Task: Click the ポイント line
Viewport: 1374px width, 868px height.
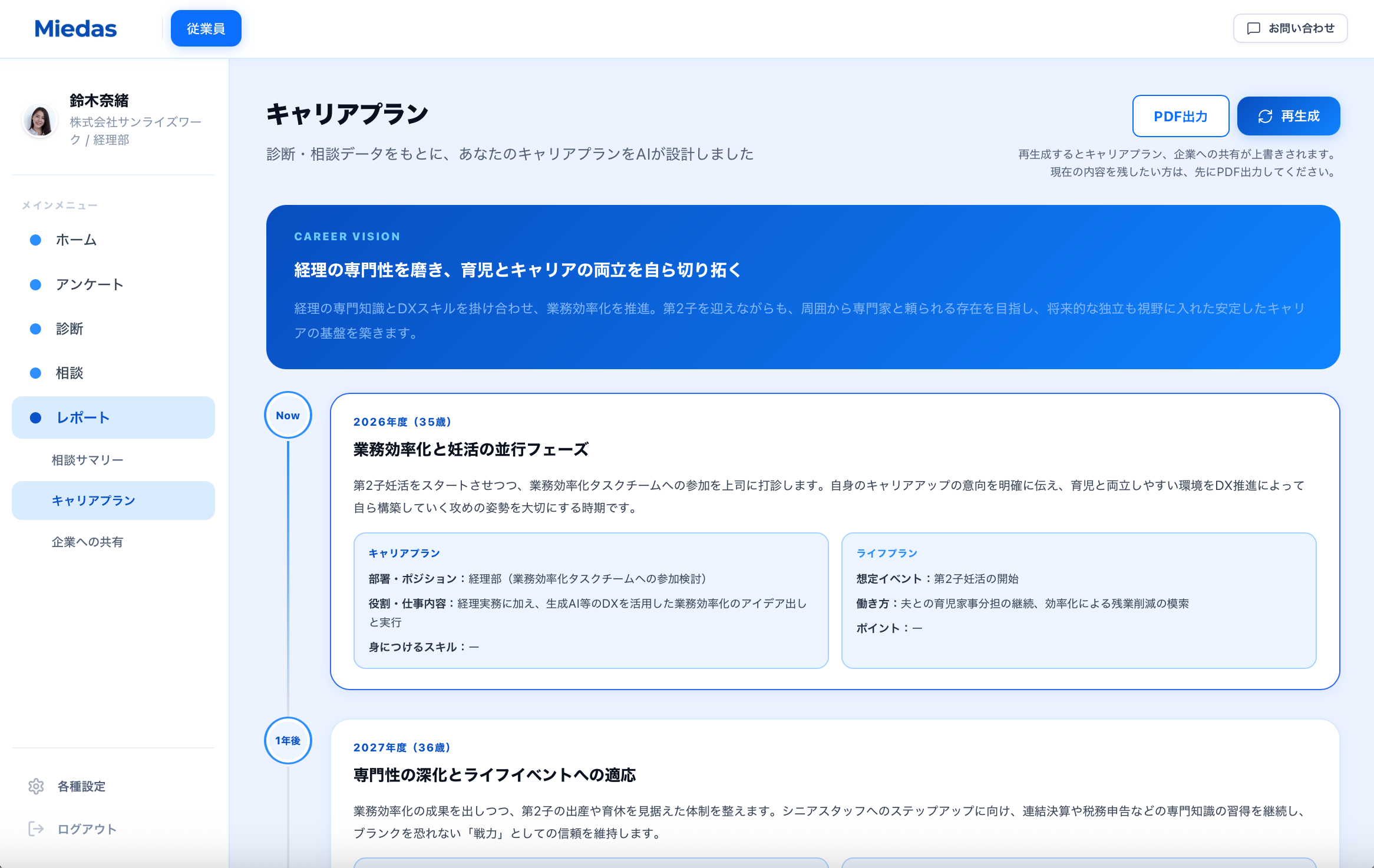Action: click(x=889, y=628)
